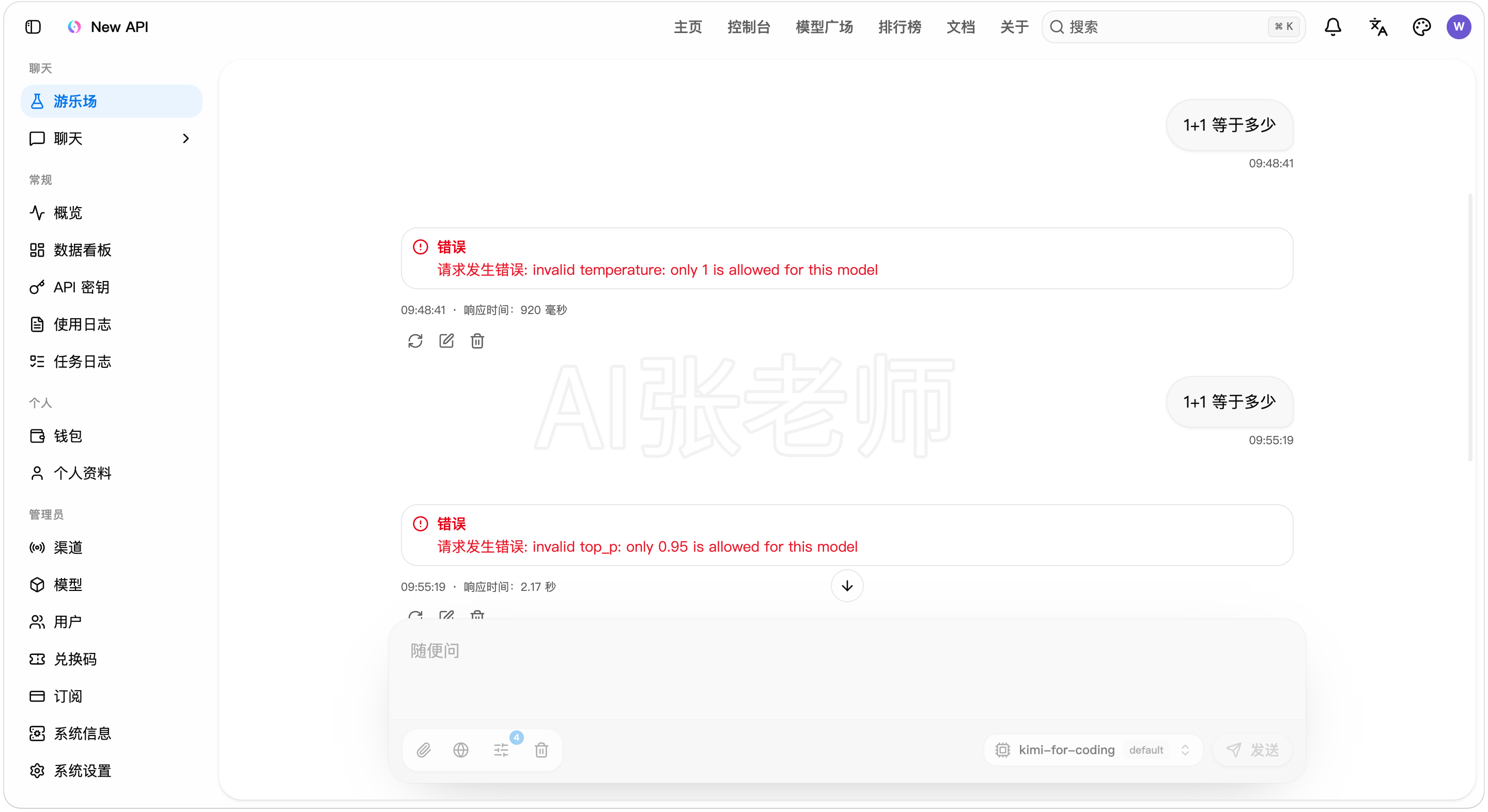Jump to bottom with down arrow

coord(847,586)
